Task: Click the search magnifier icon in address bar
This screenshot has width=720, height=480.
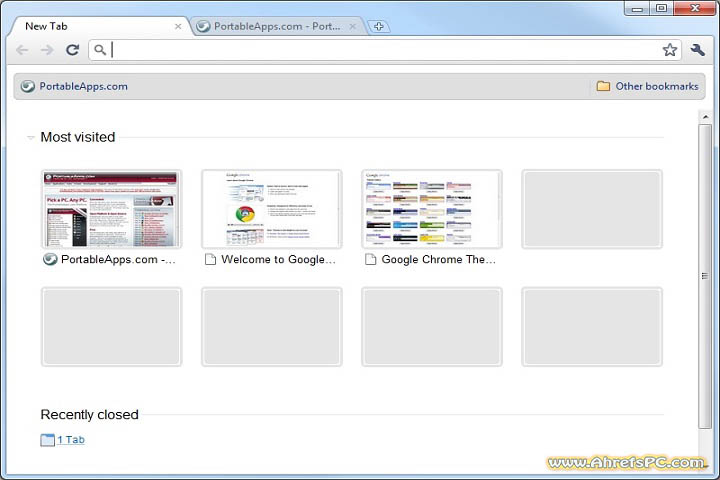Action: pos(100,50)
